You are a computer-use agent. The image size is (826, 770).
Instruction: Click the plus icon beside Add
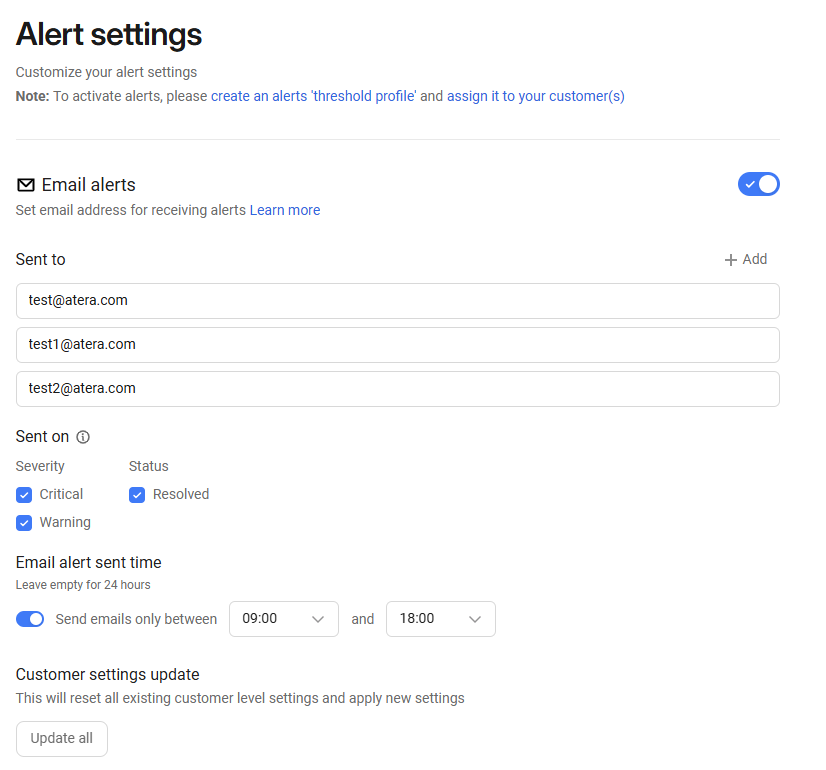coord(730,260)
